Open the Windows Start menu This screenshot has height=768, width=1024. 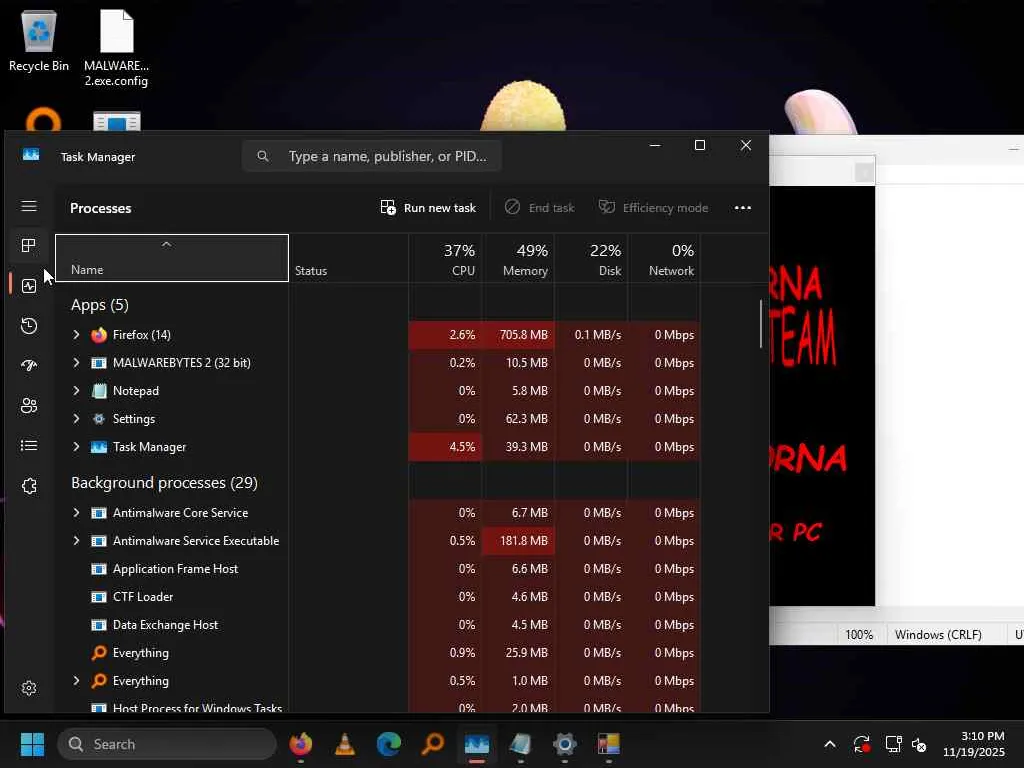point(32,744)
